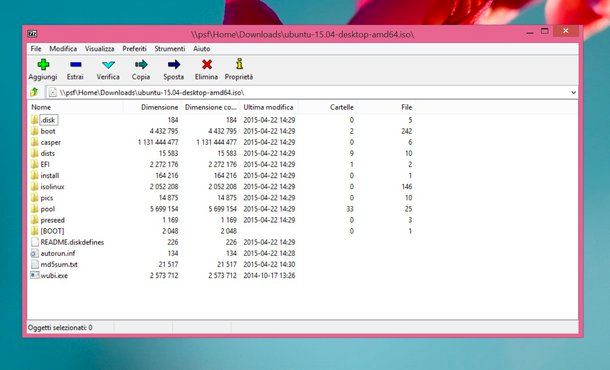This screenshot has height=370, width=610.
Task: Click boot size value 4 432 795
Action: 164,131
